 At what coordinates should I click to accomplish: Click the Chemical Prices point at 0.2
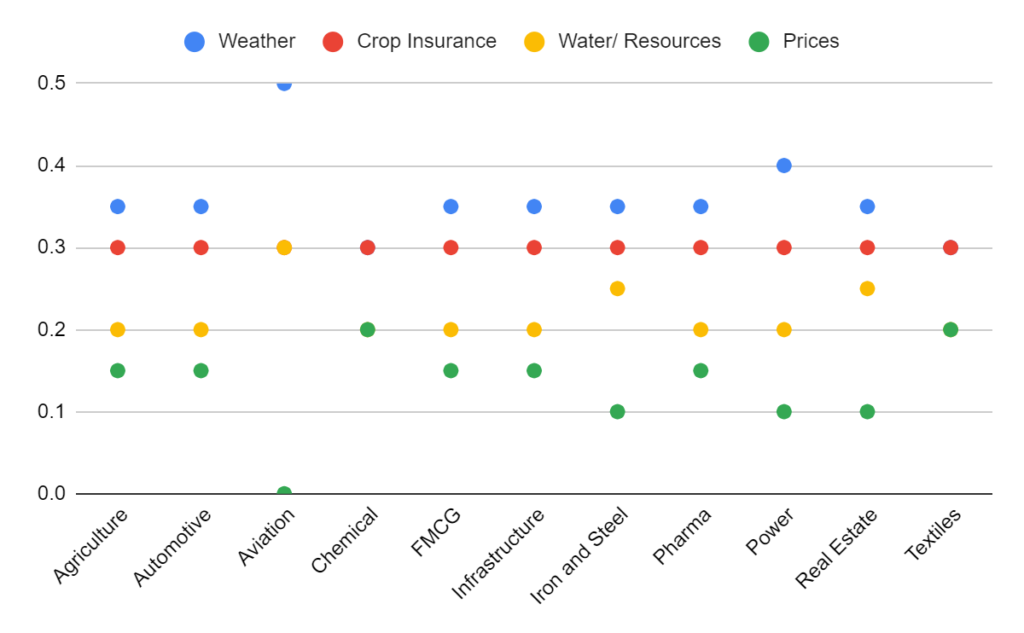pos(367,329)
